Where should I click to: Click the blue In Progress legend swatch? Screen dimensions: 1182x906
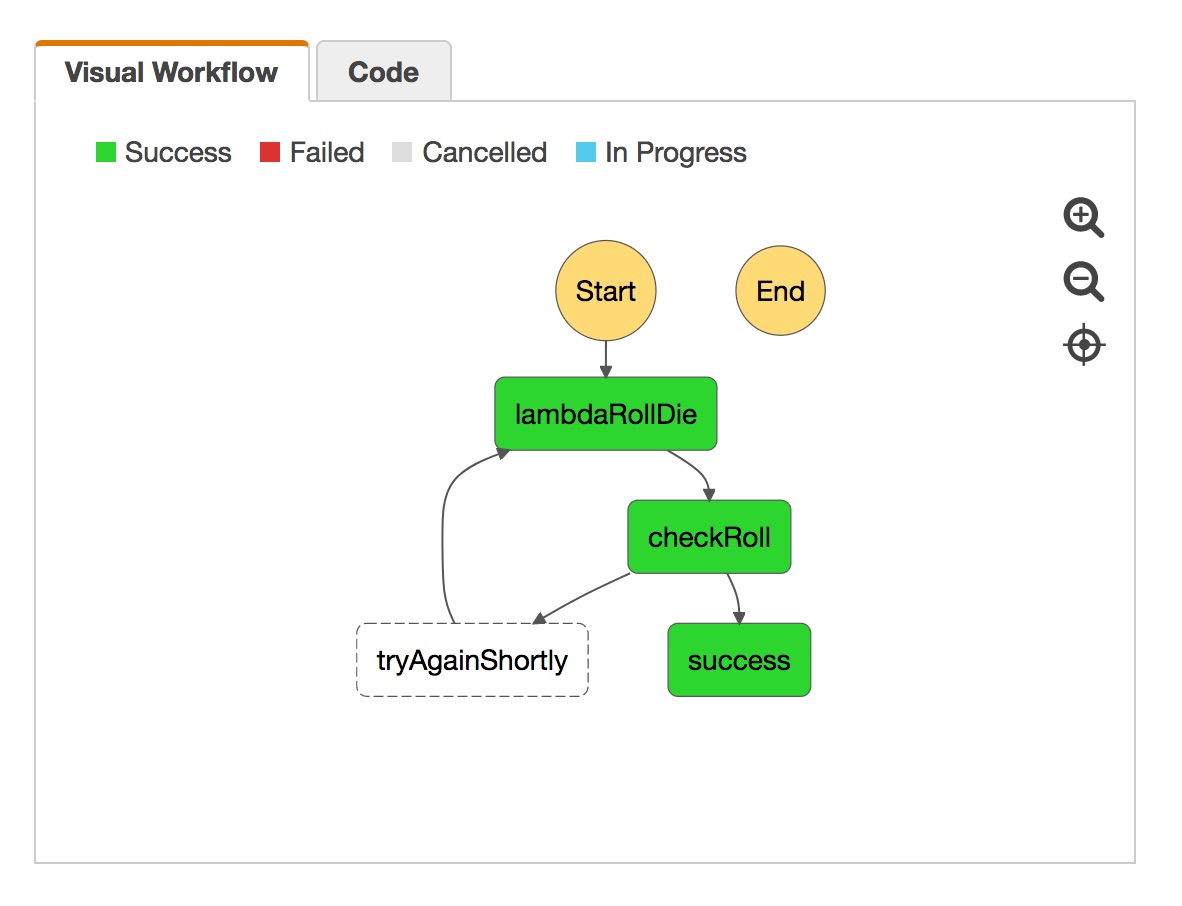586,153
